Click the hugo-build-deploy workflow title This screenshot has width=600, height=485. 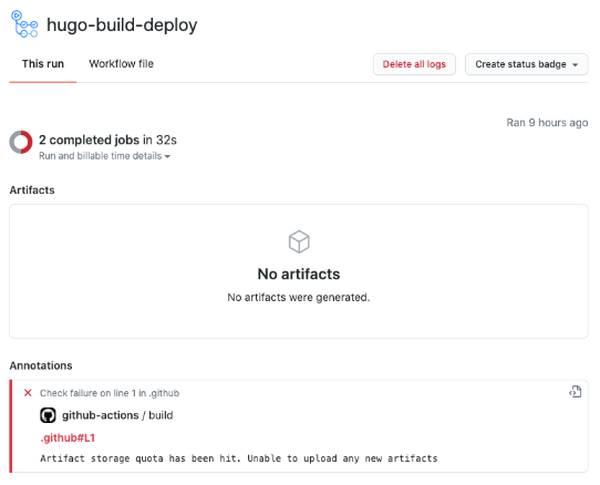(122, 25)
